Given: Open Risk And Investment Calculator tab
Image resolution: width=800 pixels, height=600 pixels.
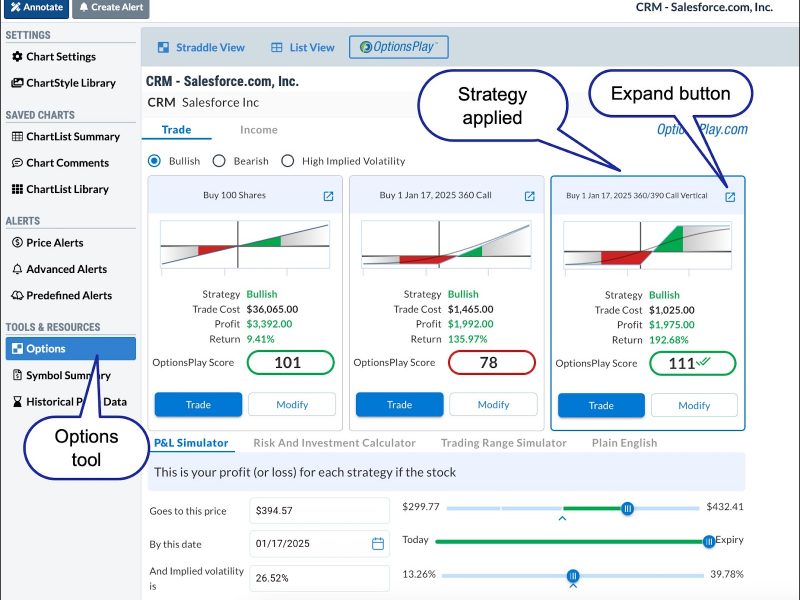Looking at the screenshot, I should (335, 443).
